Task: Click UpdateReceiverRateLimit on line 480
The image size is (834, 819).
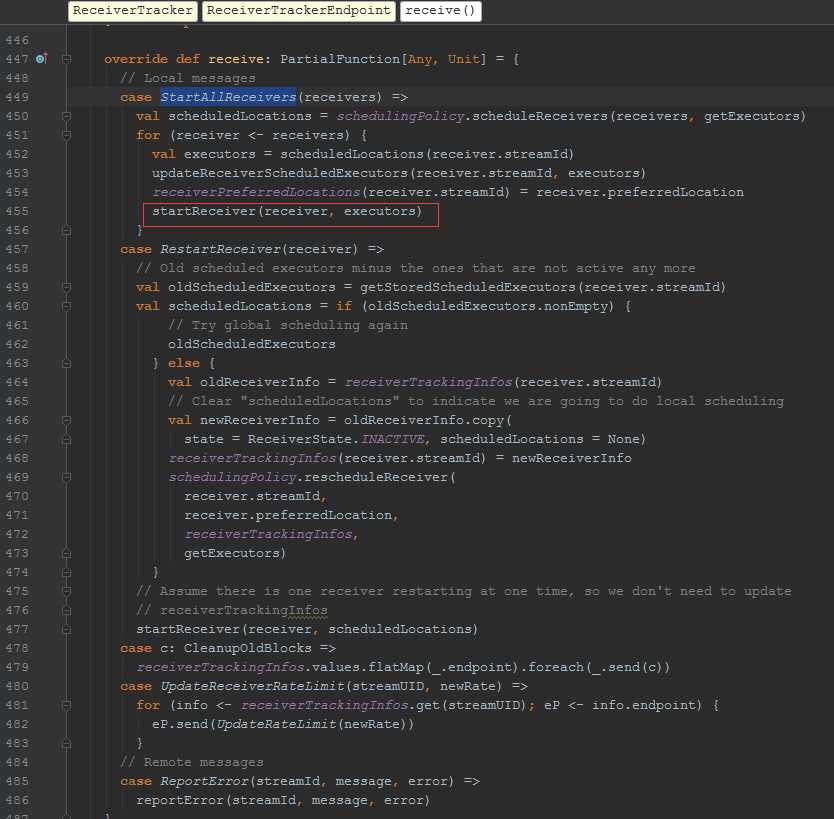Action: [x=252, y=686]
